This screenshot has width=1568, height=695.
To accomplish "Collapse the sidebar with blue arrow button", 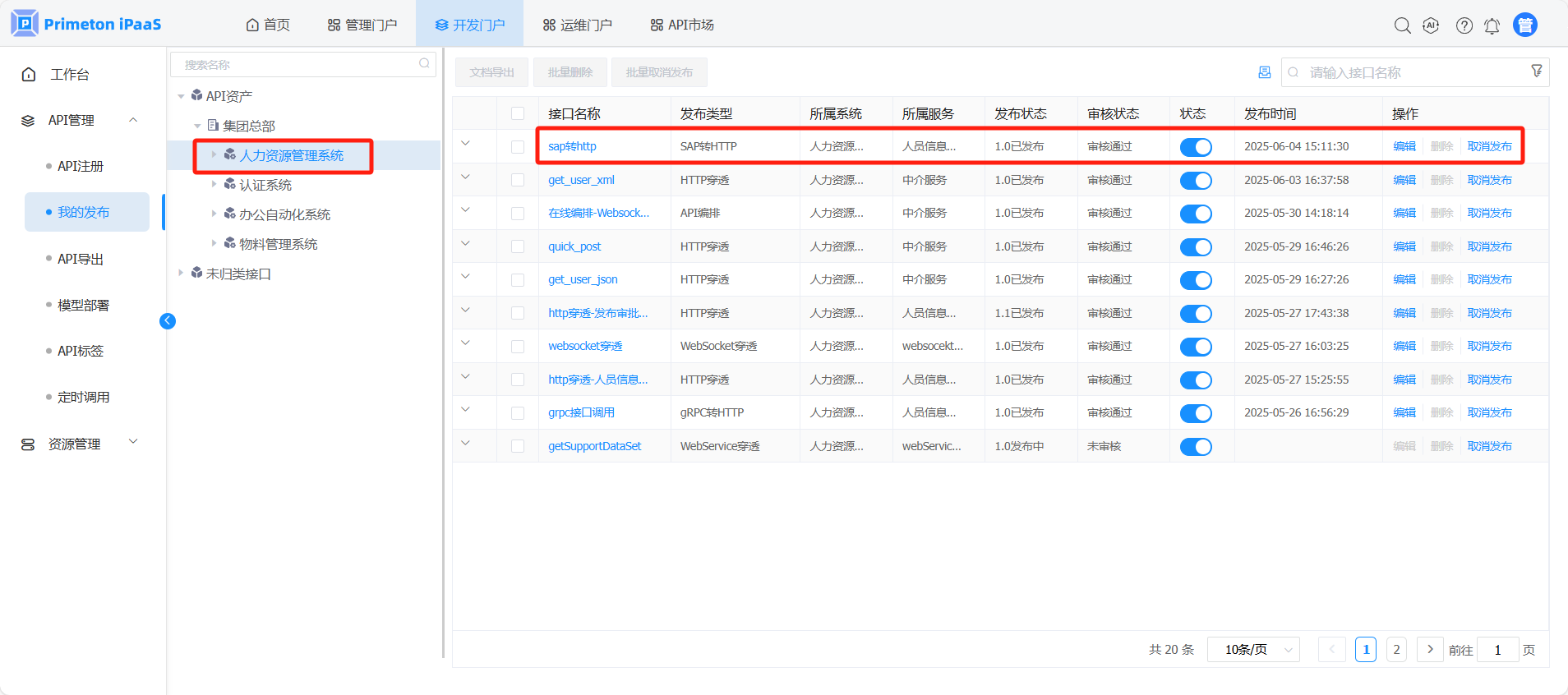I will 168,321.
